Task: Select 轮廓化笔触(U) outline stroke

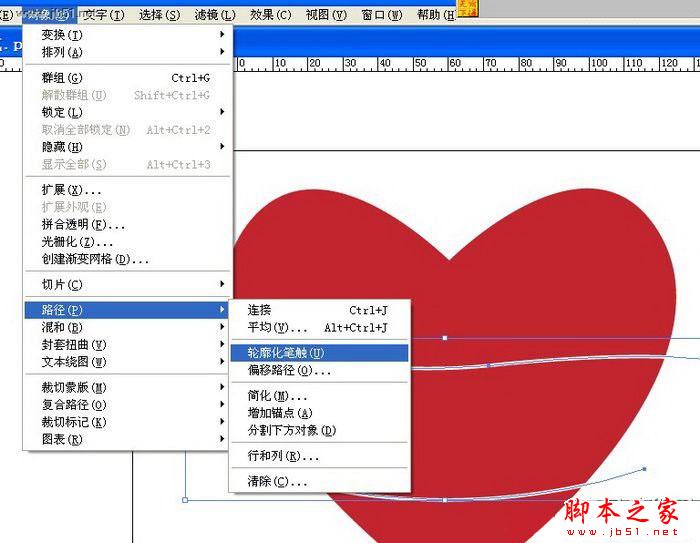Action: pyautogui.click(x=320, y=353)
